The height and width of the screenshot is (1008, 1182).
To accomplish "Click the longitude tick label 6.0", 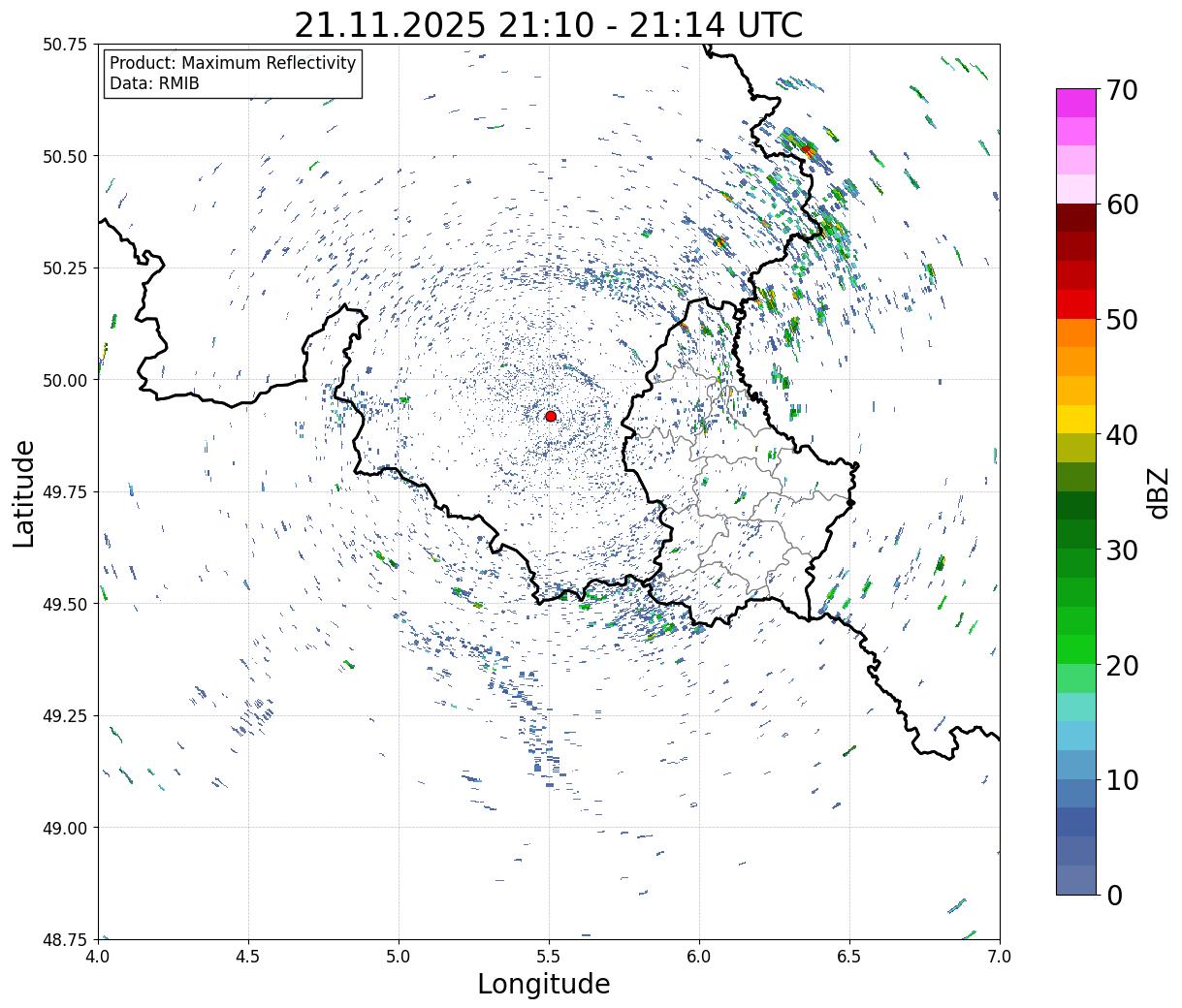I will [699, 956].
